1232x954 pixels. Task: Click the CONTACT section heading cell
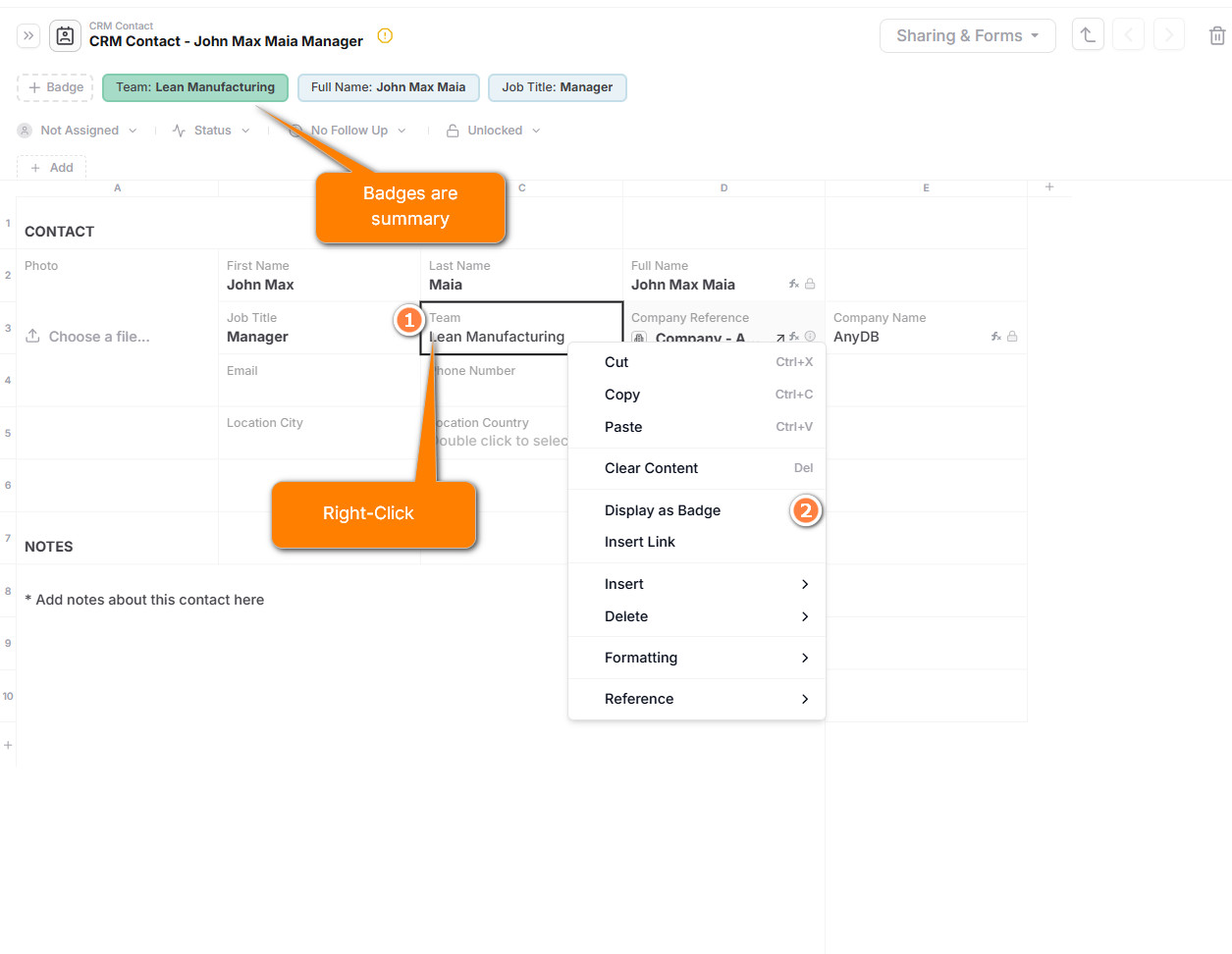[x=117, y=223]
